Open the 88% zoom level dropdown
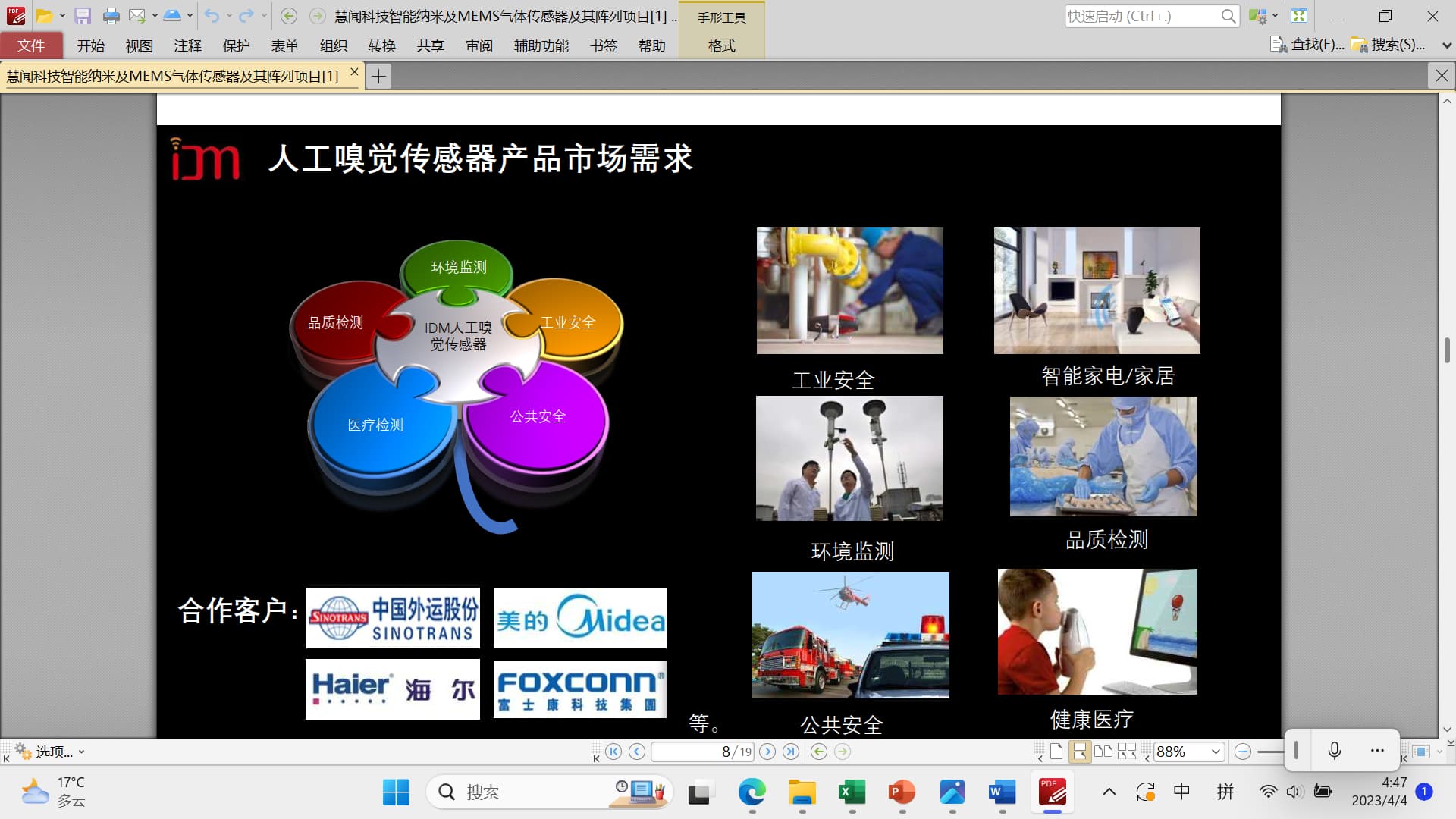 (1216, 752)
